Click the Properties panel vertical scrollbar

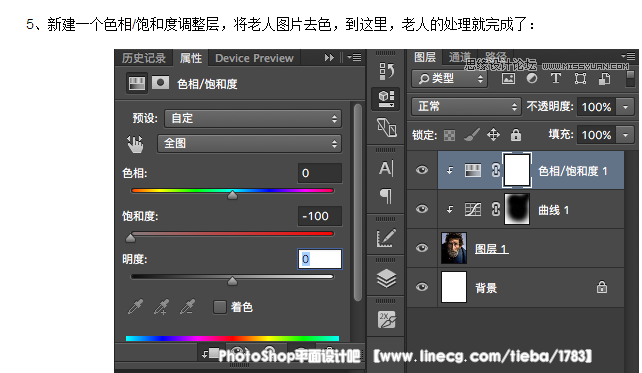pyautogui.click(x=357, y=202)
